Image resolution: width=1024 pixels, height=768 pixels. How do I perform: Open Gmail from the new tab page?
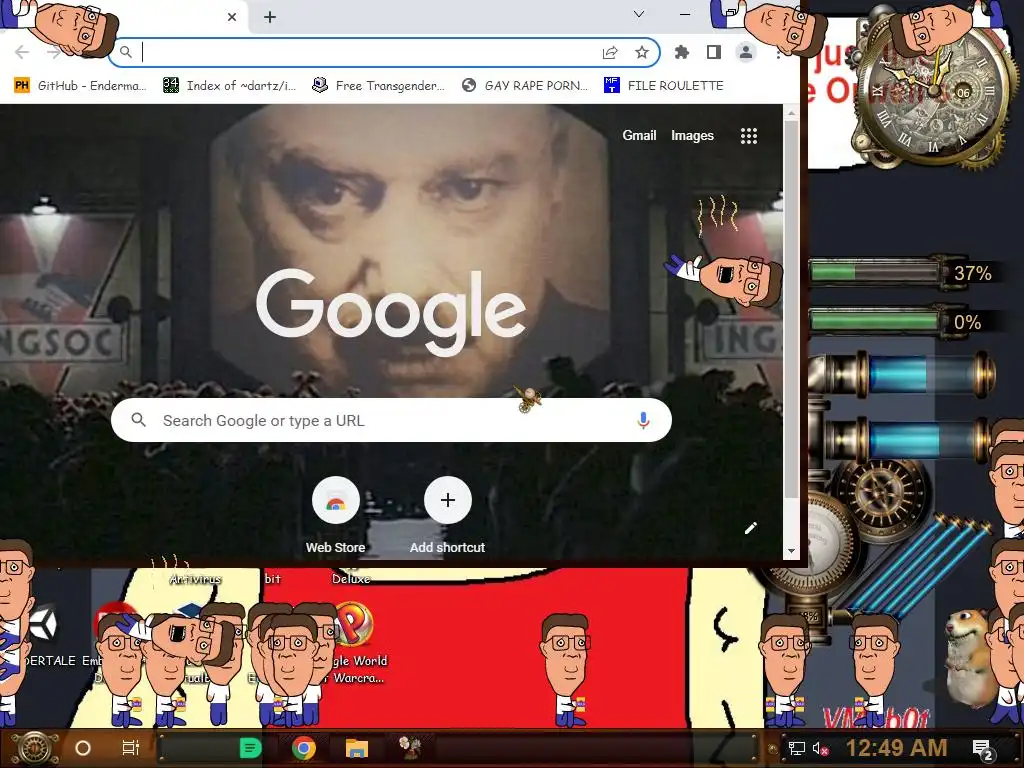coord(639,135)
